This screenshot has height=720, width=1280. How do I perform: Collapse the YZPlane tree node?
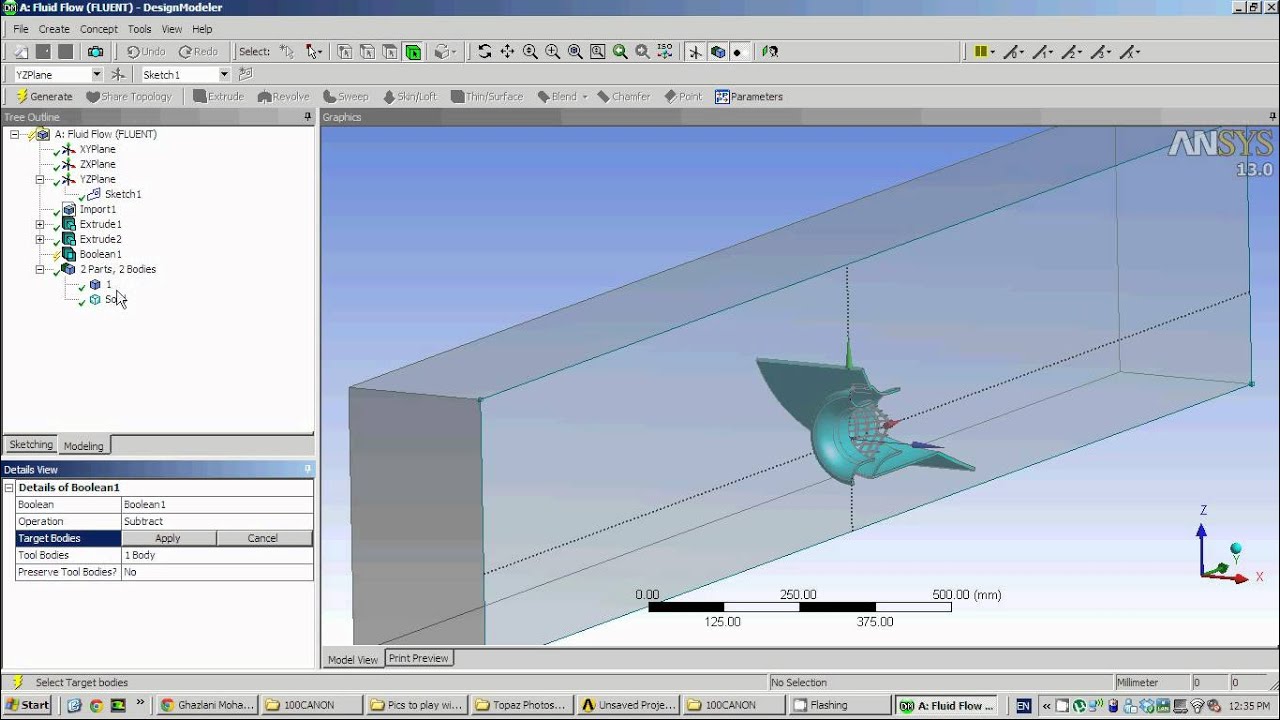pos(40,180)
